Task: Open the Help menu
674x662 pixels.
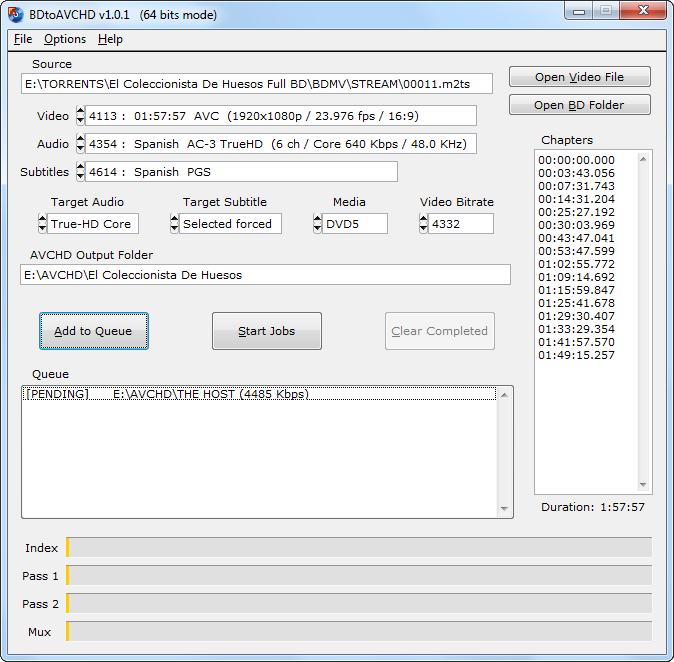Action: point(110,39)
